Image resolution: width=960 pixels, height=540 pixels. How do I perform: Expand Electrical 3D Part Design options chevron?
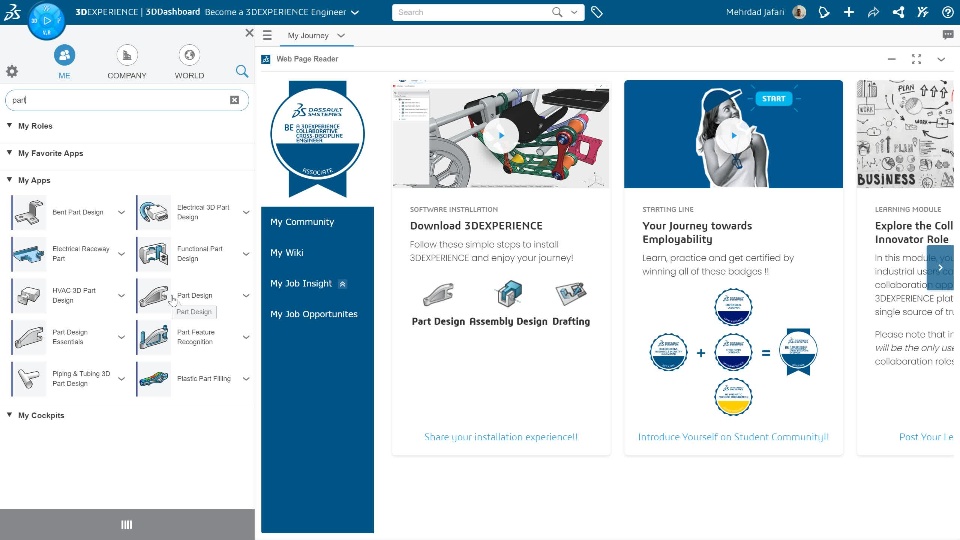pos(246,212)
